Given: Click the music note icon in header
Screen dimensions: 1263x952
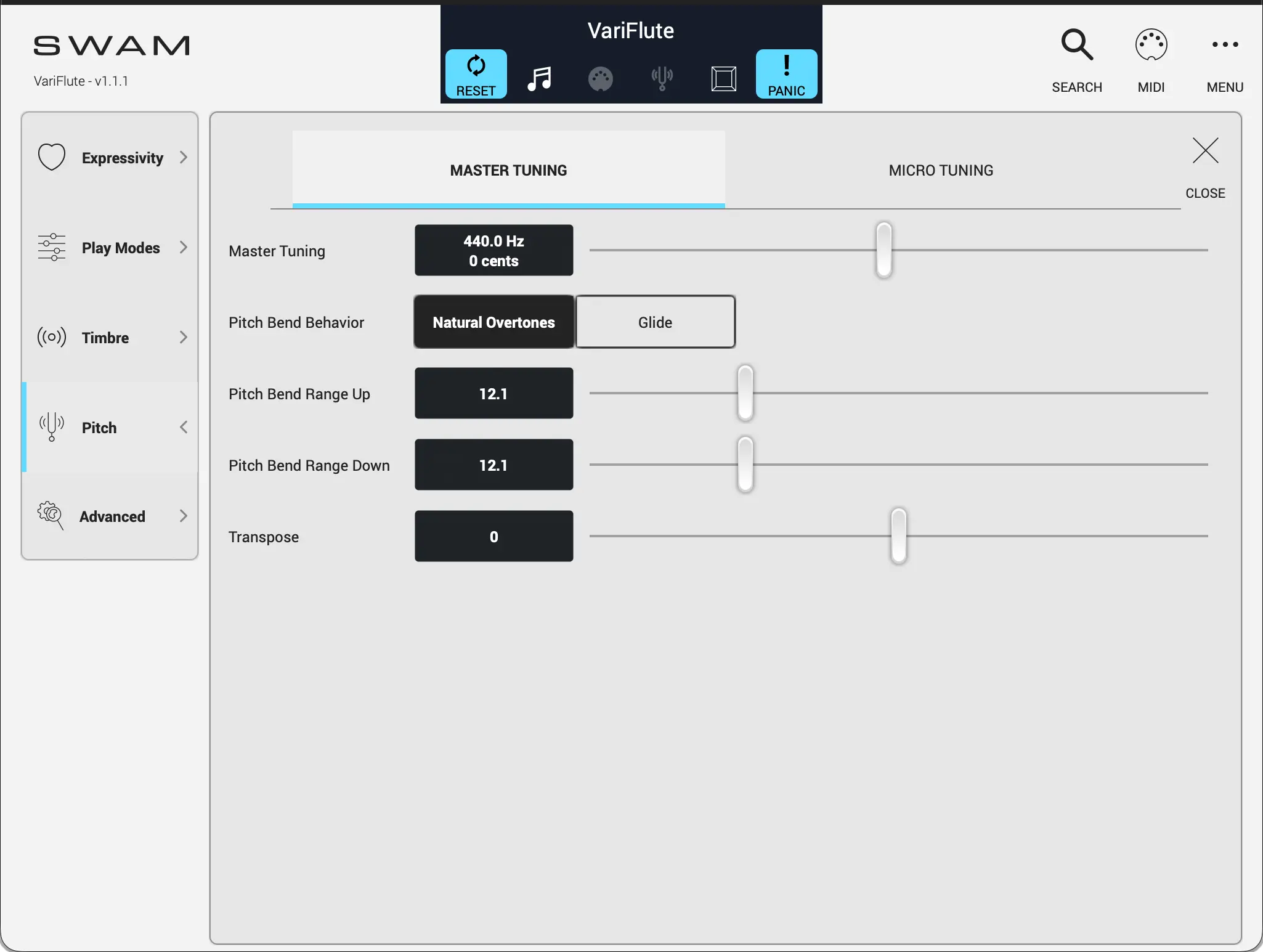Looking at the screenshot, I should coord(539,78).
